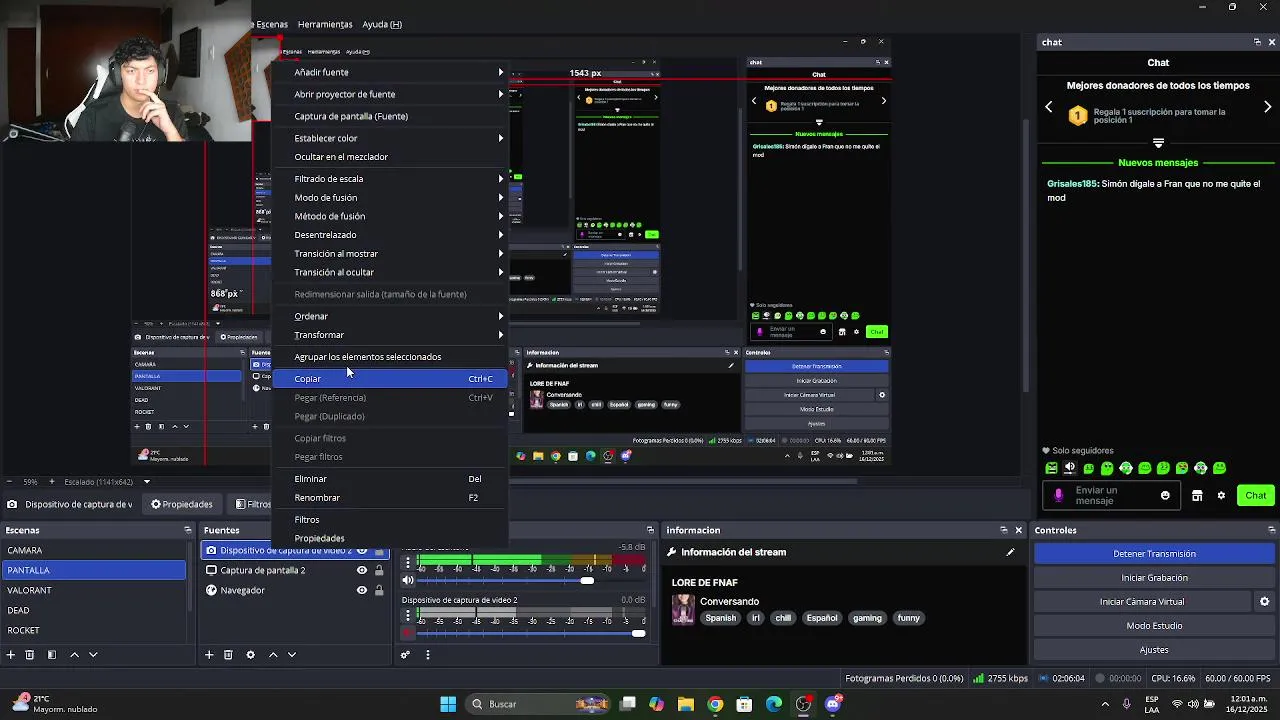Expand the Añadir fuente submenu
The image size is (1280, 720).
[390, 72]
